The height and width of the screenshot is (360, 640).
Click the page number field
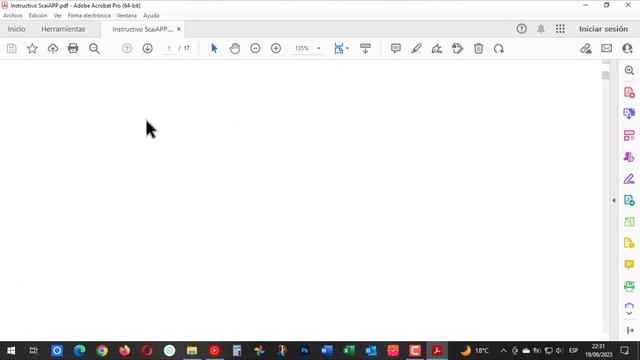point(169,48)
